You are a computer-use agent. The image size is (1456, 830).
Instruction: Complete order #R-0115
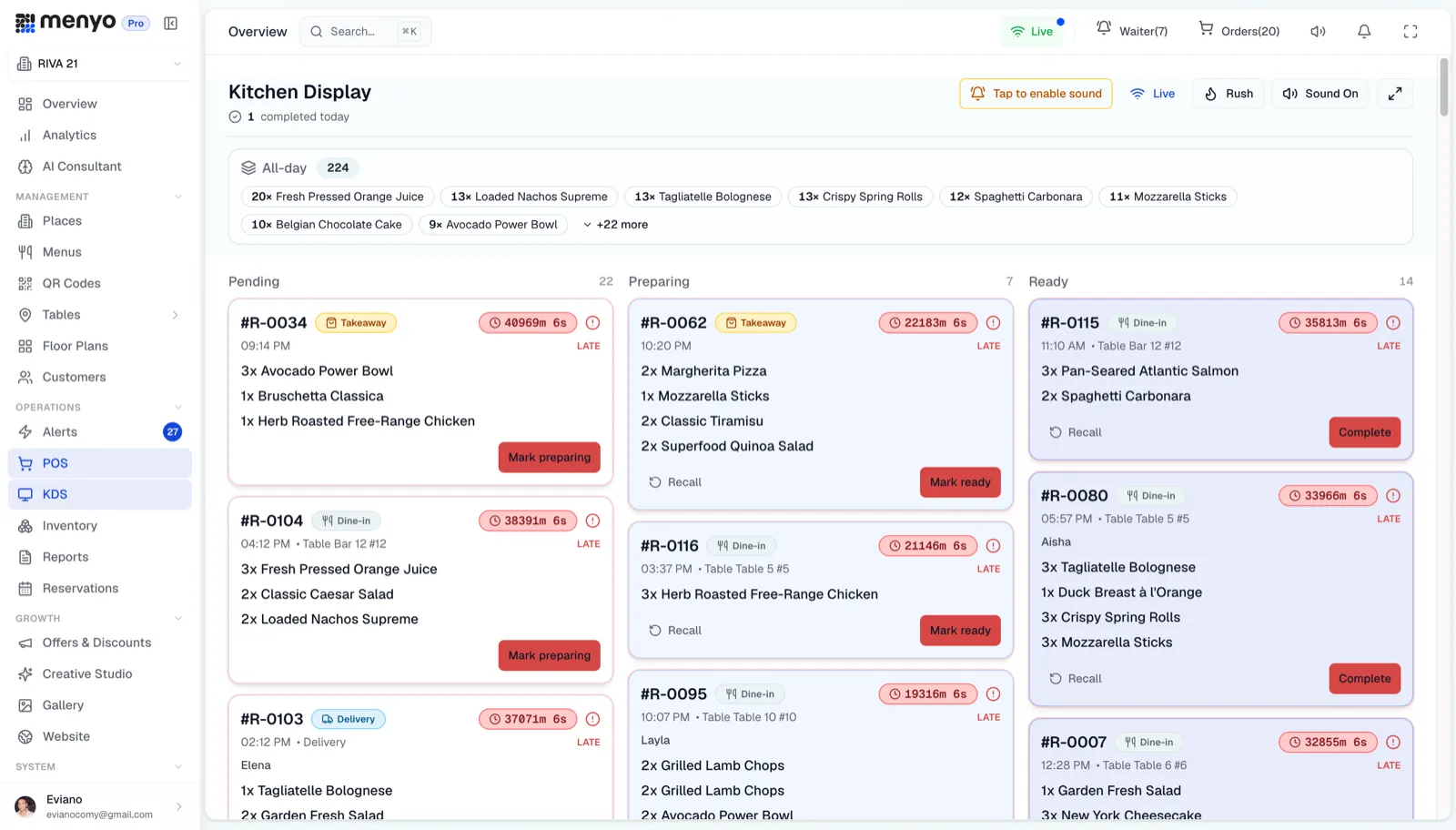tap(1365, 432)
